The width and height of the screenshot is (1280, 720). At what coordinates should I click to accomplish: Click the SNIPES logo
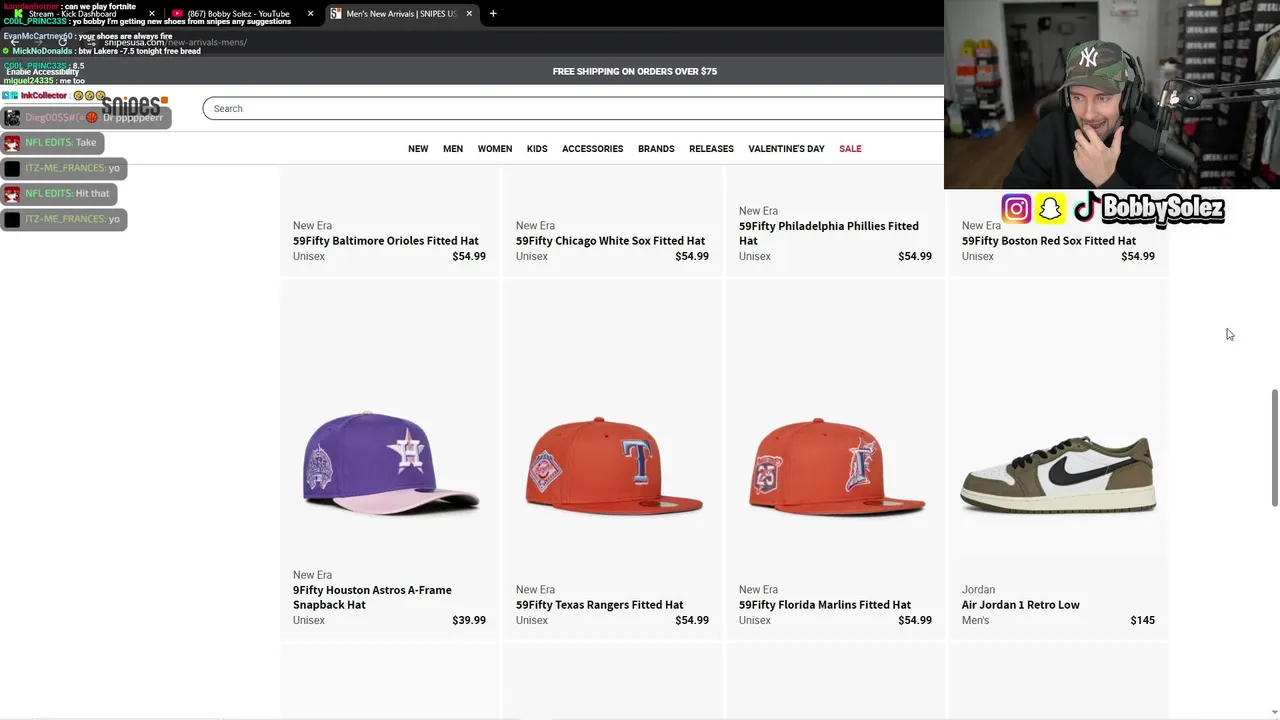(x=135, y=106)
